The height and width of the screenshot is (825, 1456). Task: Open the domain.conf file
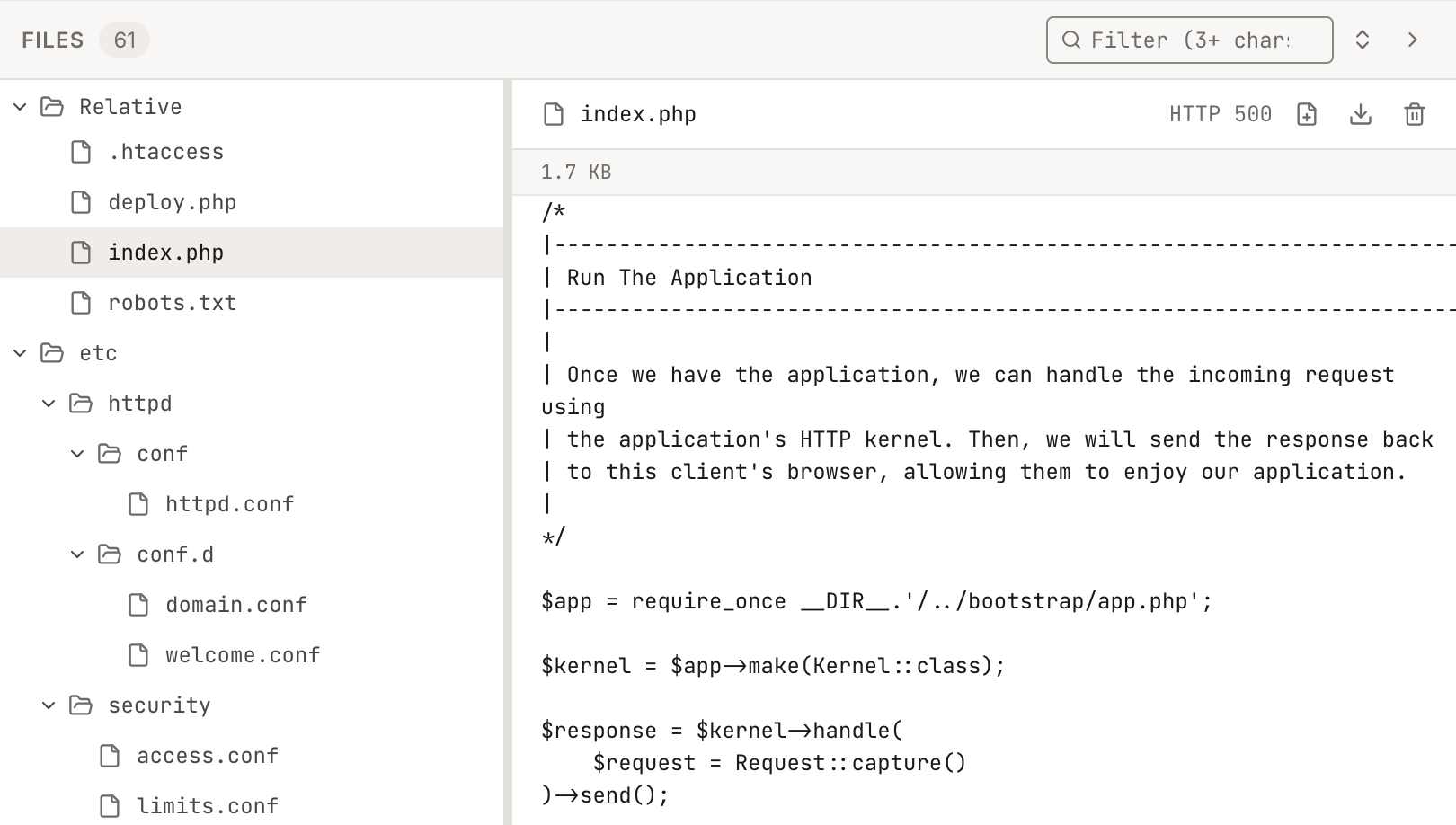point(252,605)
